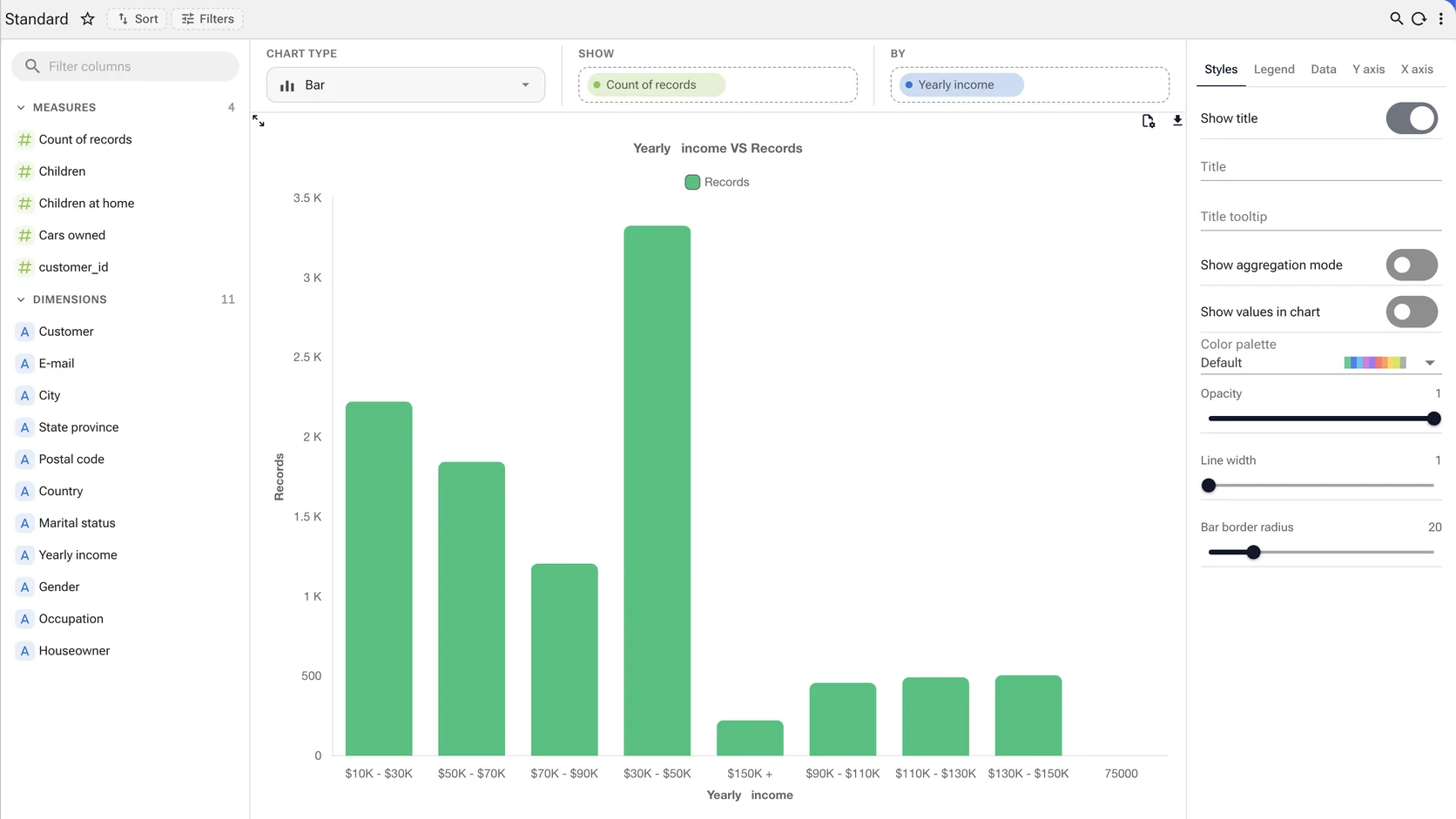Screen dimensions: 1456x819
Task: Click the hash icon beside Children at home
Action: [x=24, y=203]
